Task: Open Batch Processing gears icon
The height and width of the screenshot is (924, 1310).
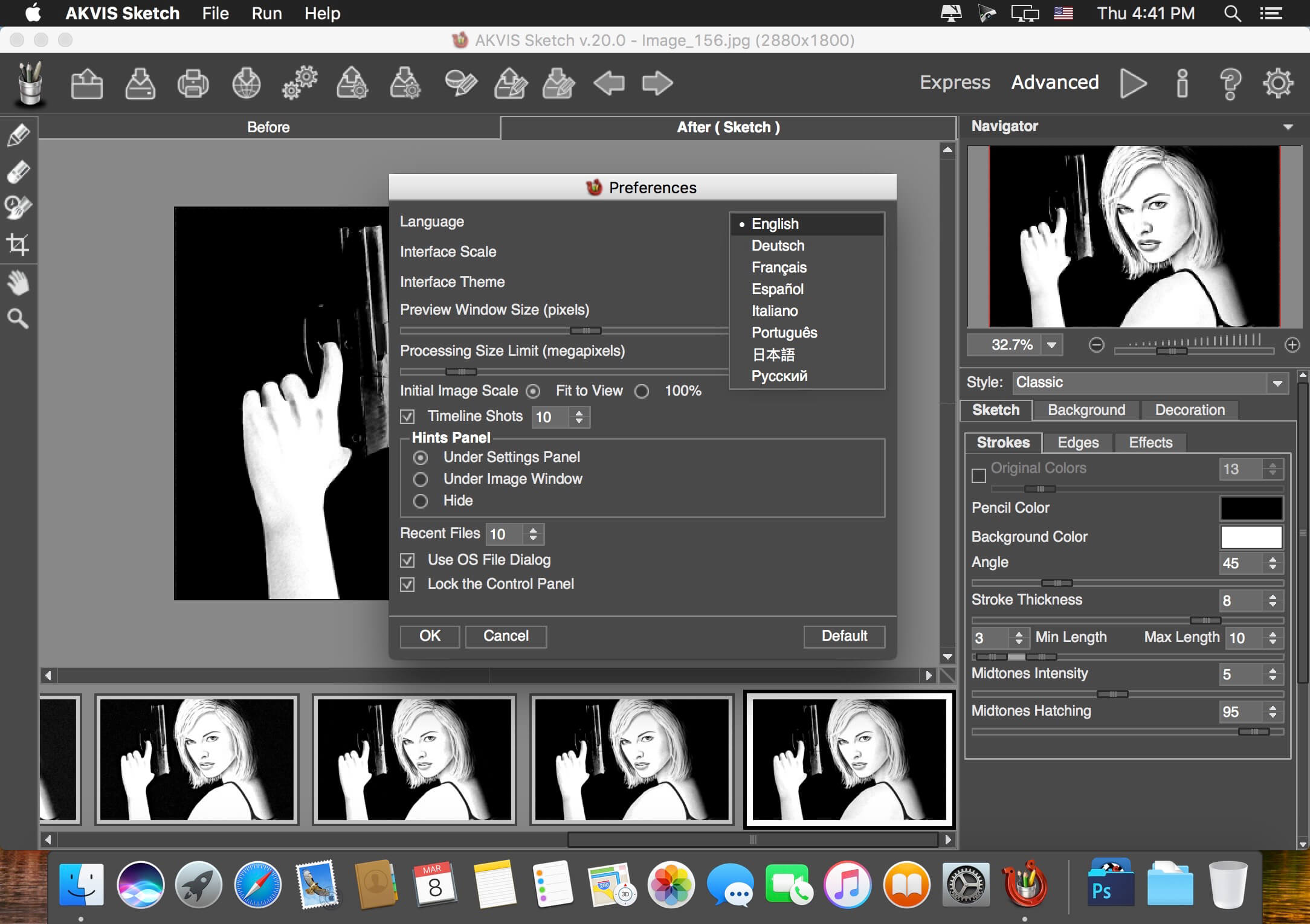Action: click(x=299, y=83)
